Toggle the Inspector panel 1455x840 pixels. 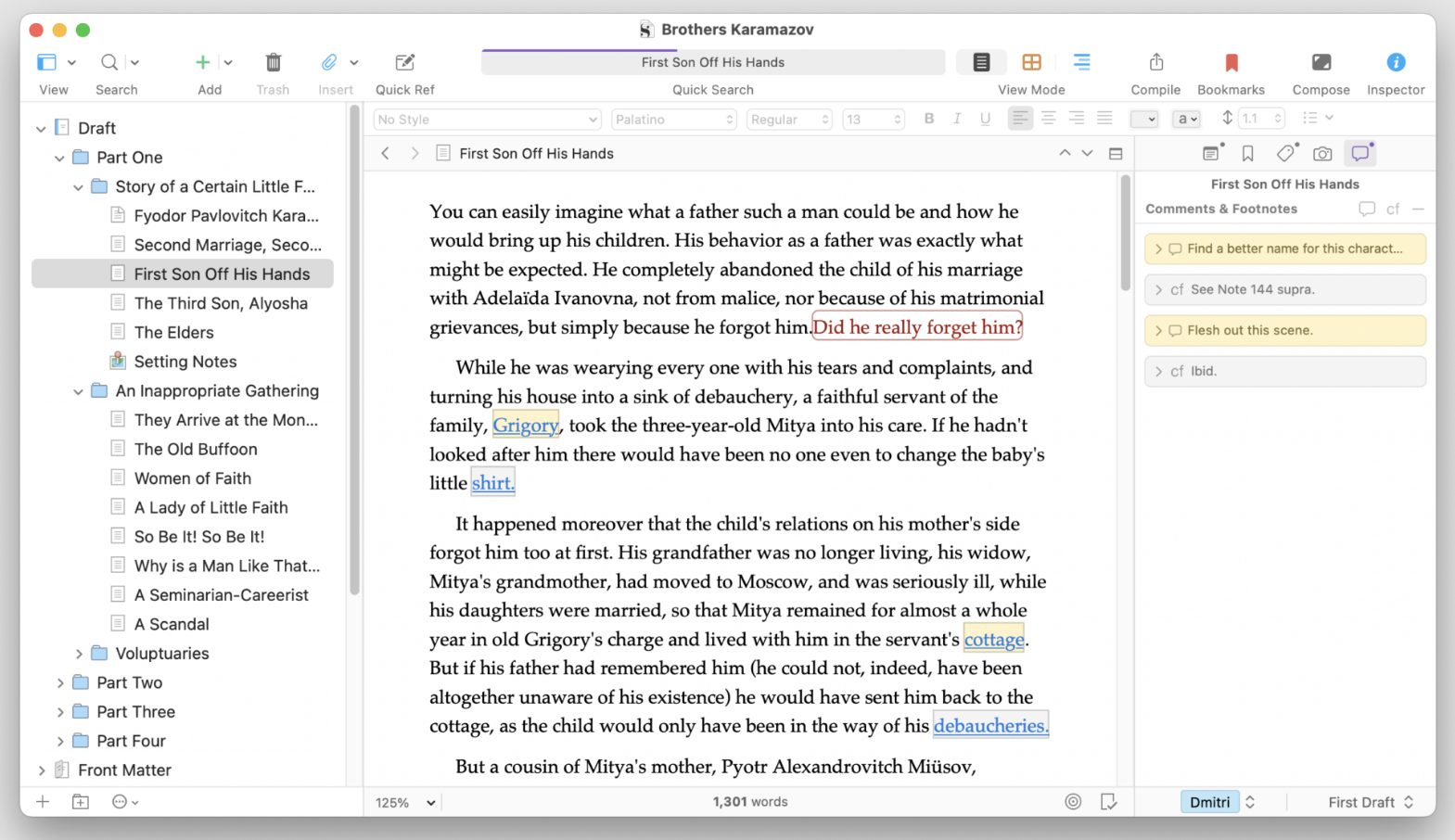[x=1395, y=63]
